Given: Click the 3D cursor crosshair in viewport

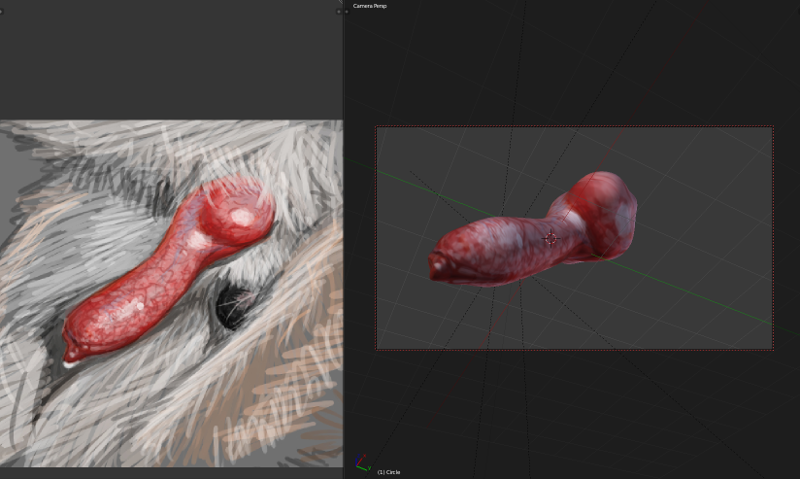Looking at the screenshot, I should pos(550,239).
